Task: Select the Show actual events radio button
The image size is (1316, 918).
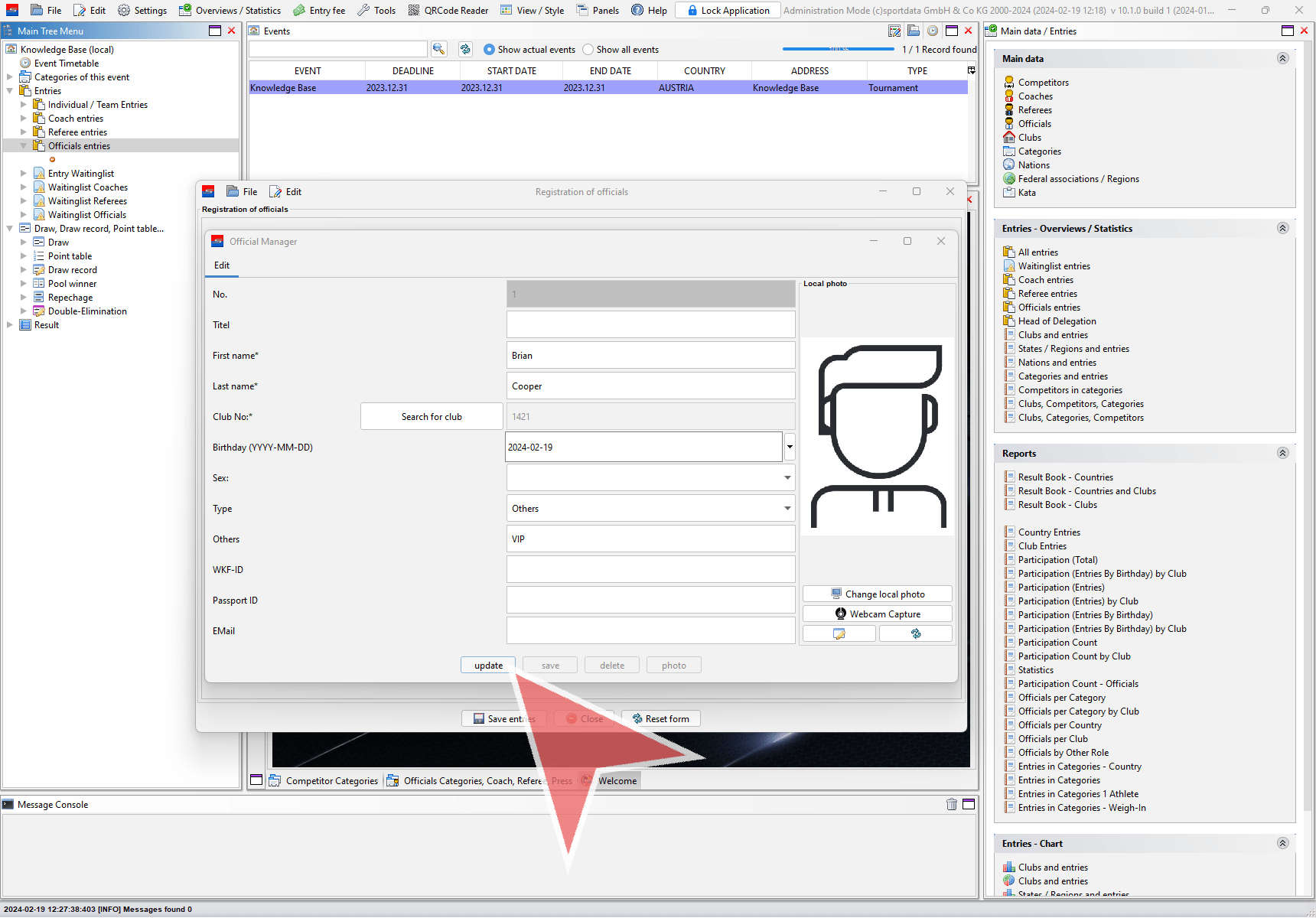Action: 490,49
